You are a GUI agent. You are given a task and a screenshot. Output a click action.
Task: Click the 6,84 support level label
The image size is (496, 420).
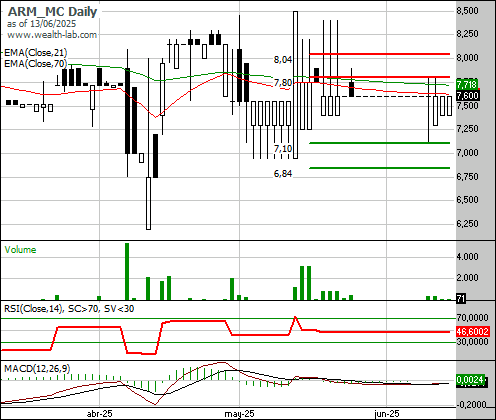click(x=283, y=174)
